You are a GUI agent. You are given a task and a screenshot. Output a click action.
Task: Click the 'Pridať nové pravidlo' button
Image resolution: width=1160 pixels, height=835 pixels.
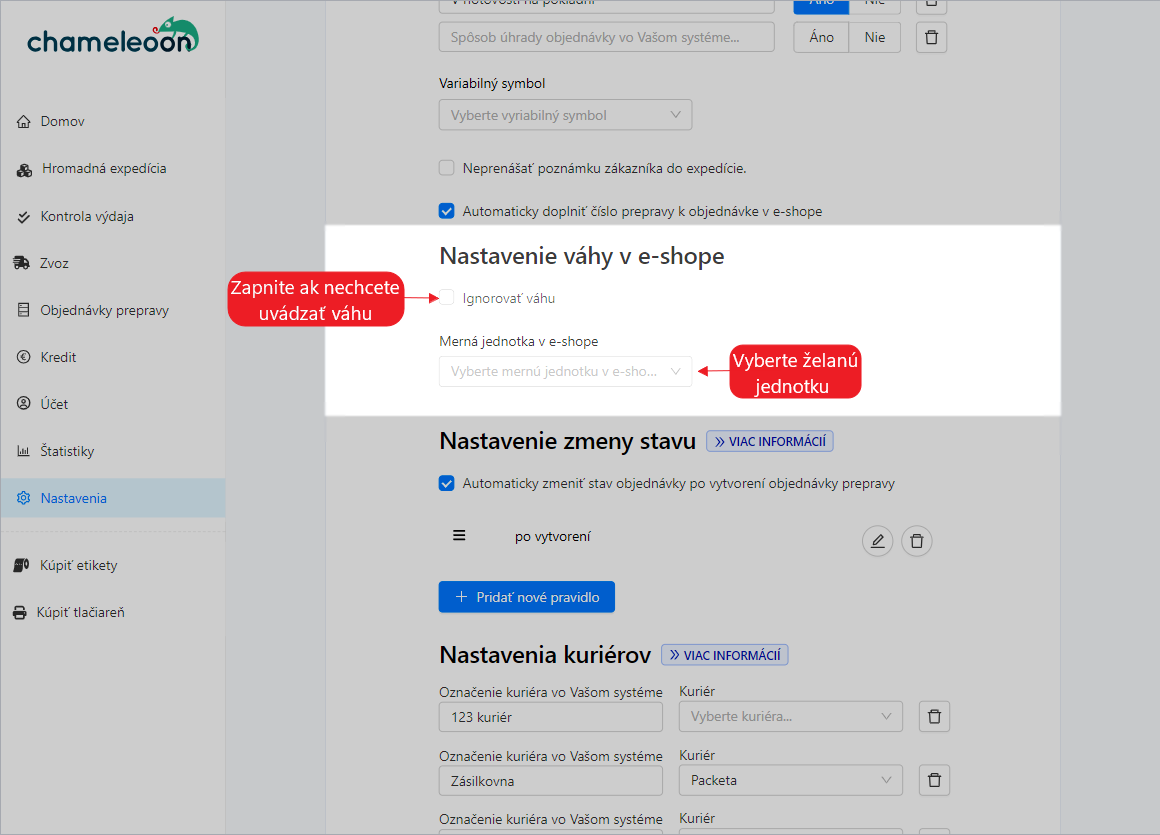(x=526, y=597)
